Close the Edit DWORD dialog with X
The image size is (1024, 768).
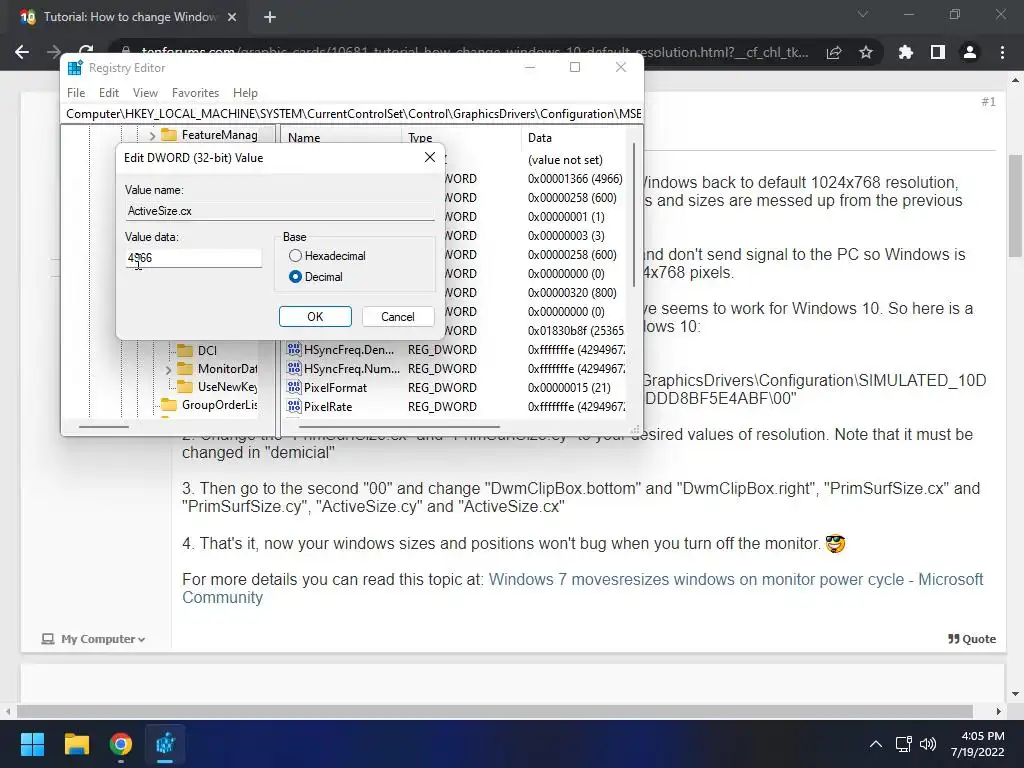click(x=430, y=157)
